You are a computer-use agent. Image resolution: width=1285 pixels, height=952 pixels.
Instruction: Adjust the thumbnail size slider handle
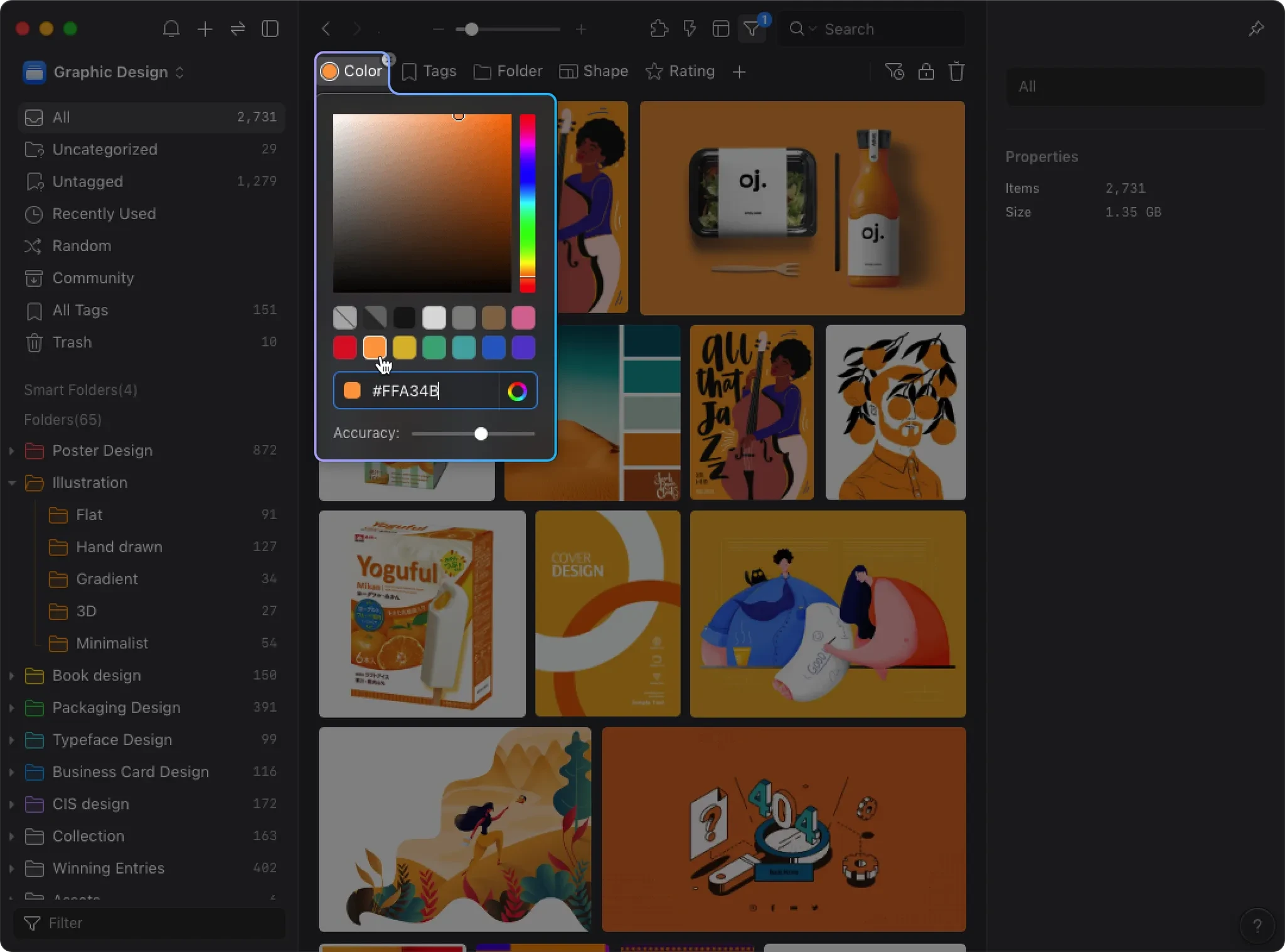(472, 29)
